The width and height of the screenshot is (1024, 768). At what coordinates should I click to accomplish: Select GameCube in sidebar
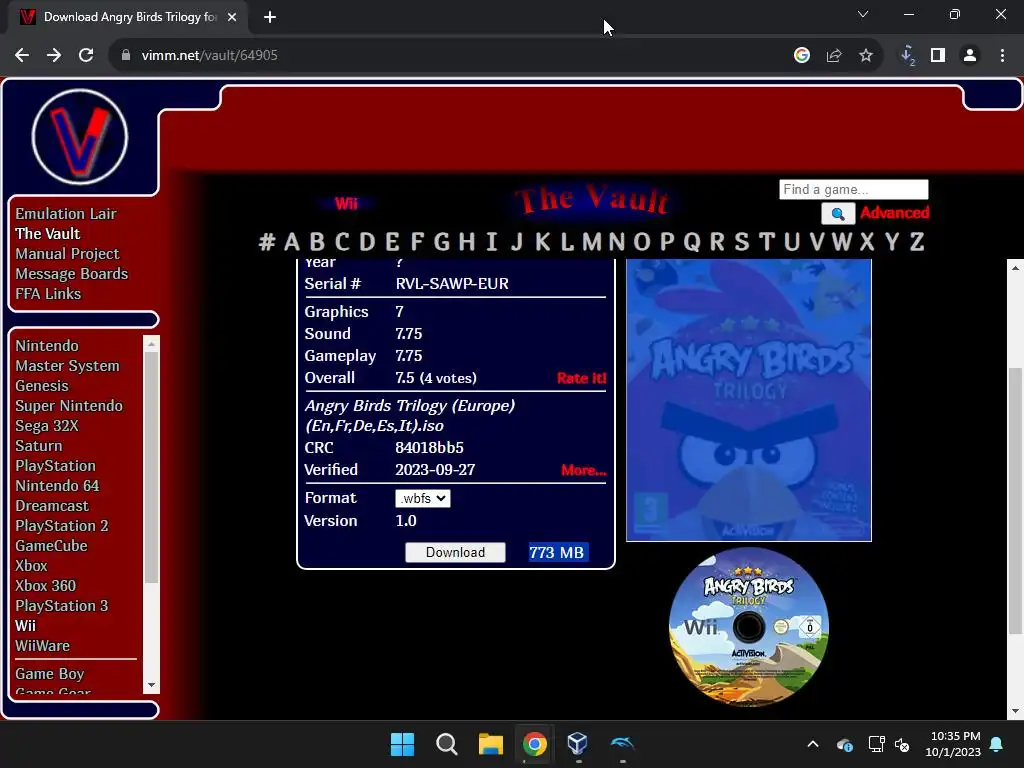tap(52, 546)
